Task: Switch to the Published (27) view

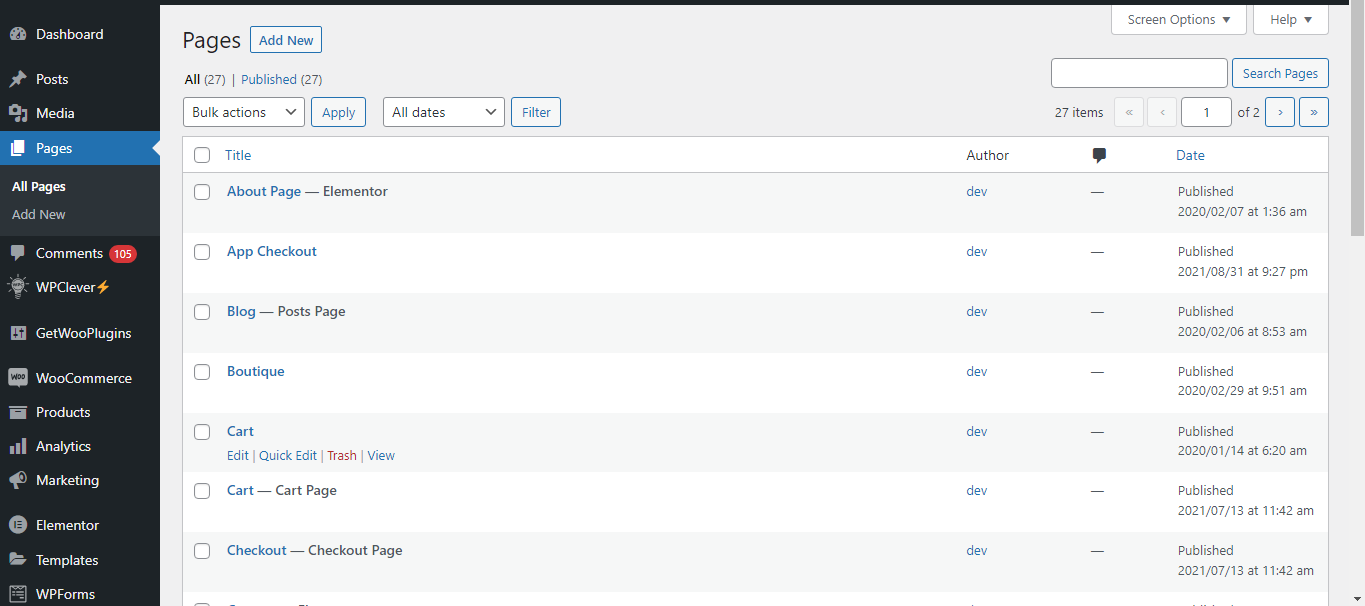Action: coord(281,79)
